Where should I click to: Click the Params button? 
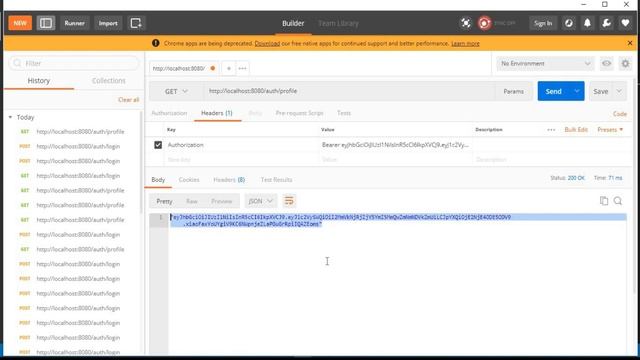coord(513,91)
